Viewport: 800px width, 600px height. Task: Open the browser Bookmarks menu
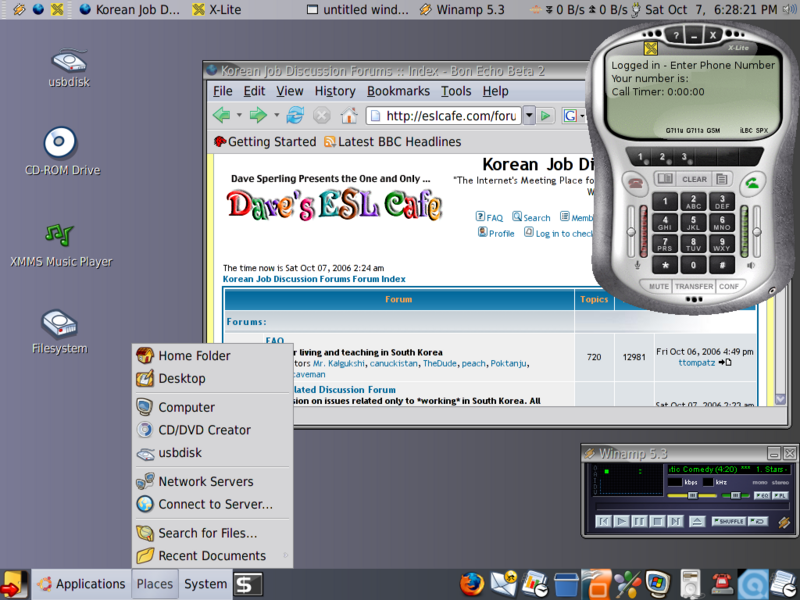(398, 91)
